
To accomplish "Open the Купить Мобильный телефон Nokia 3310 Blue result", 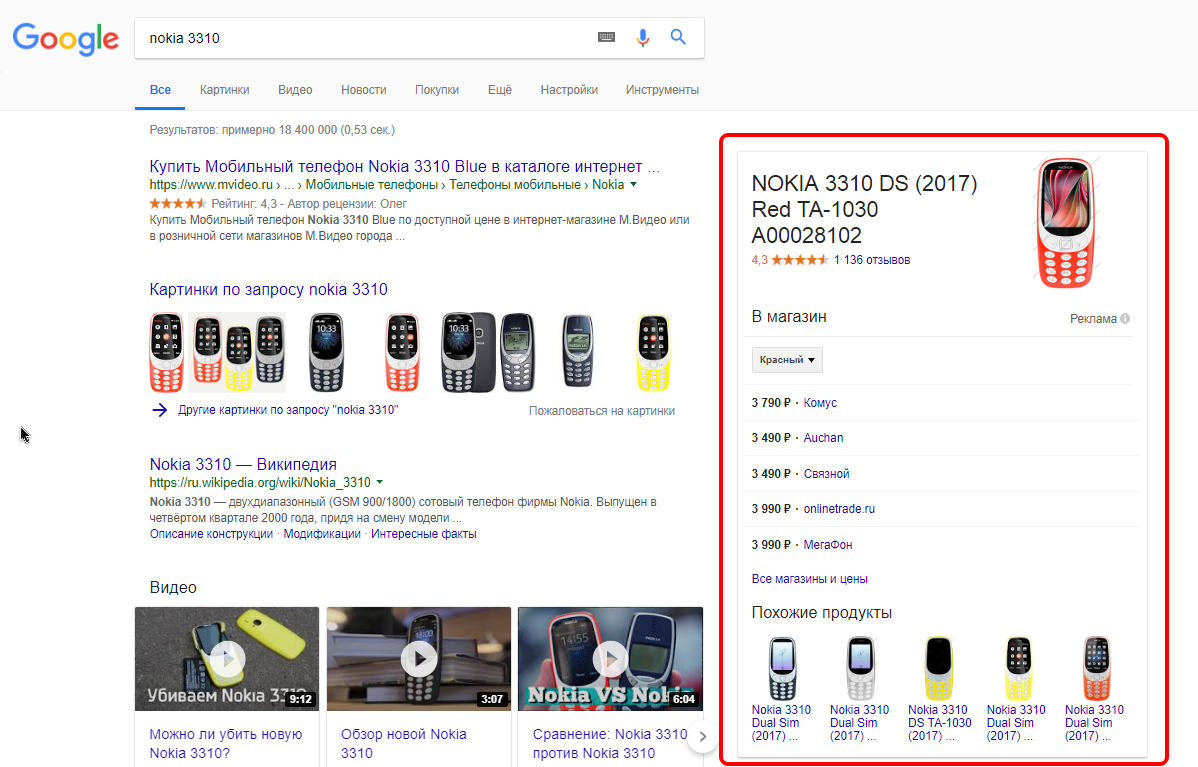I will click(x=405, y=167).
